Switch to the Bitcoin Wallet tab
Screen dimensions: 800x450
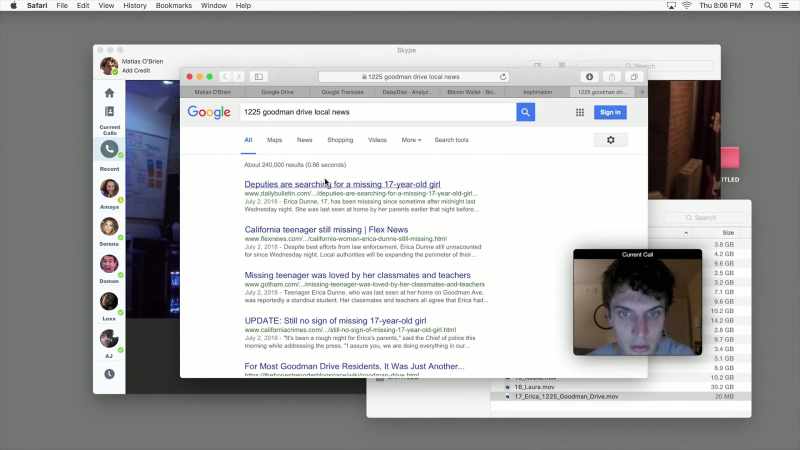click(471, 92)
